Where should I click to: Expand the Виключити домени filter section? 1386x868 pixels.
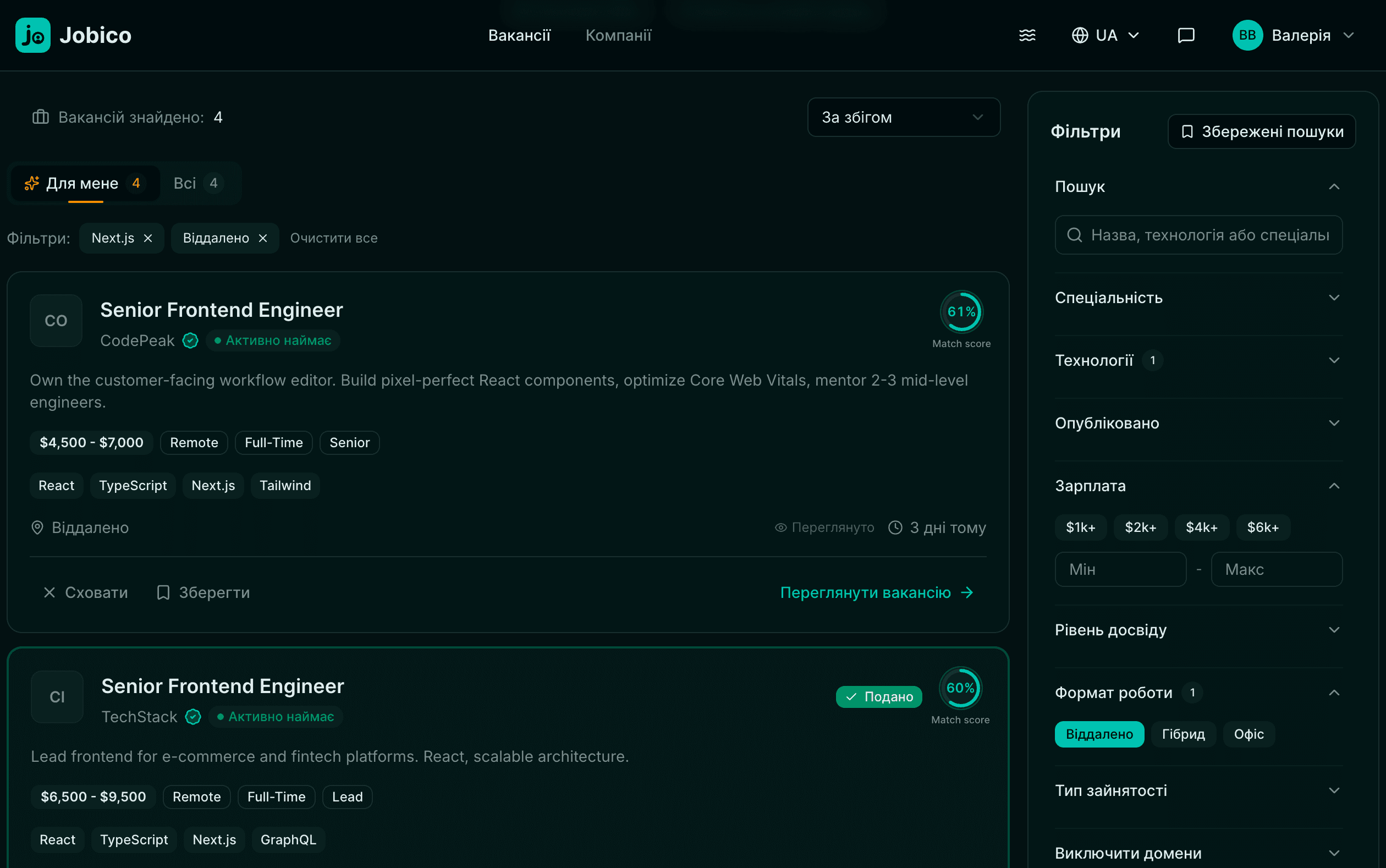1198,853
